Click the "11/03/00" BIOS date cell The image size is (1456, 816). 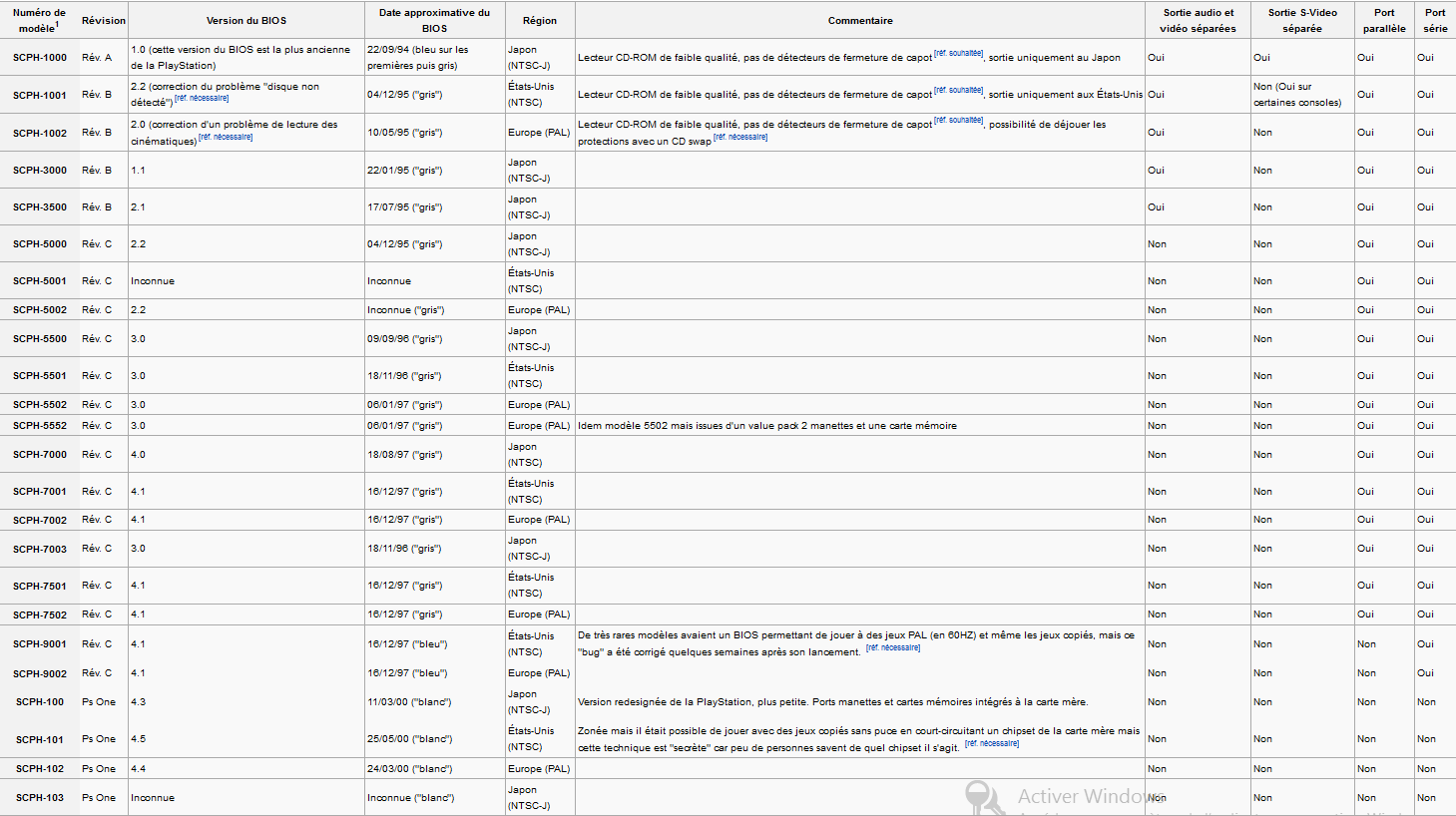click(435, 702)
